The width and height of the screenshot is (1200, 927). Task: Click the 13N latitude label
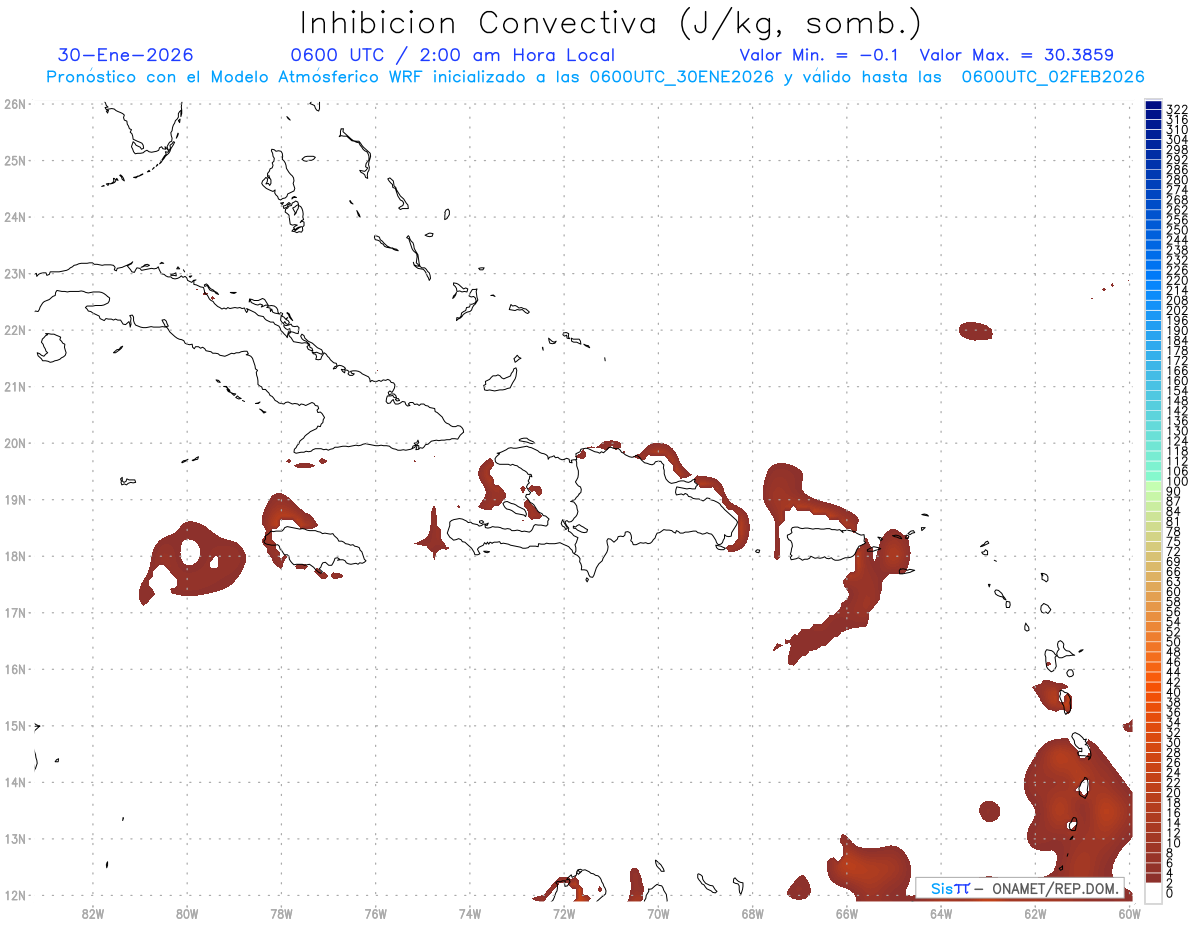[15, 839]
